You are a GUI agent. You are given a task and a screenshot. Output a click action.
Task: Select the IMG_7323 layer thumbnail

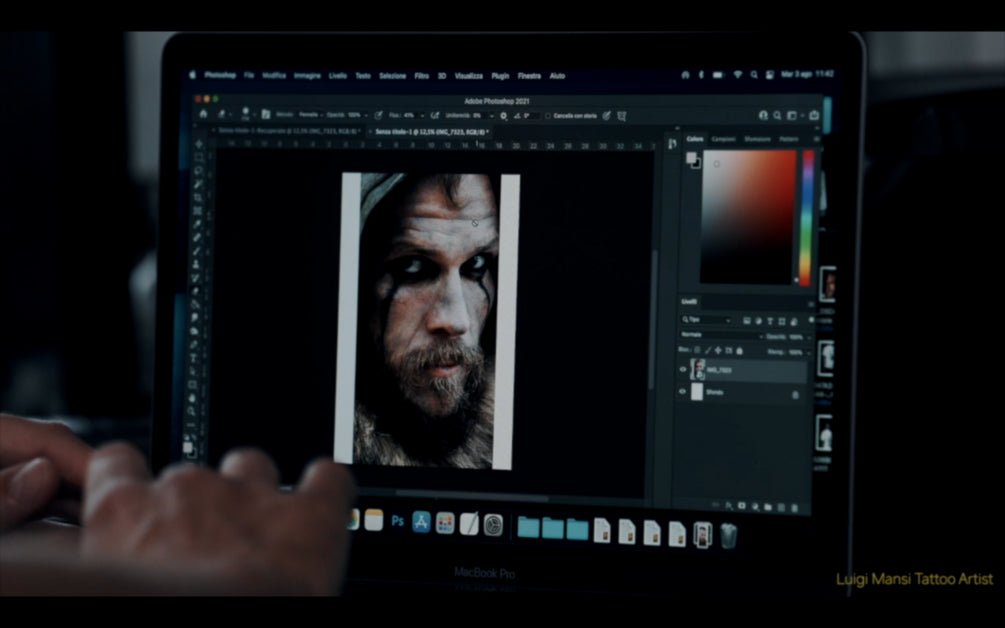click(x=698, y=370)
